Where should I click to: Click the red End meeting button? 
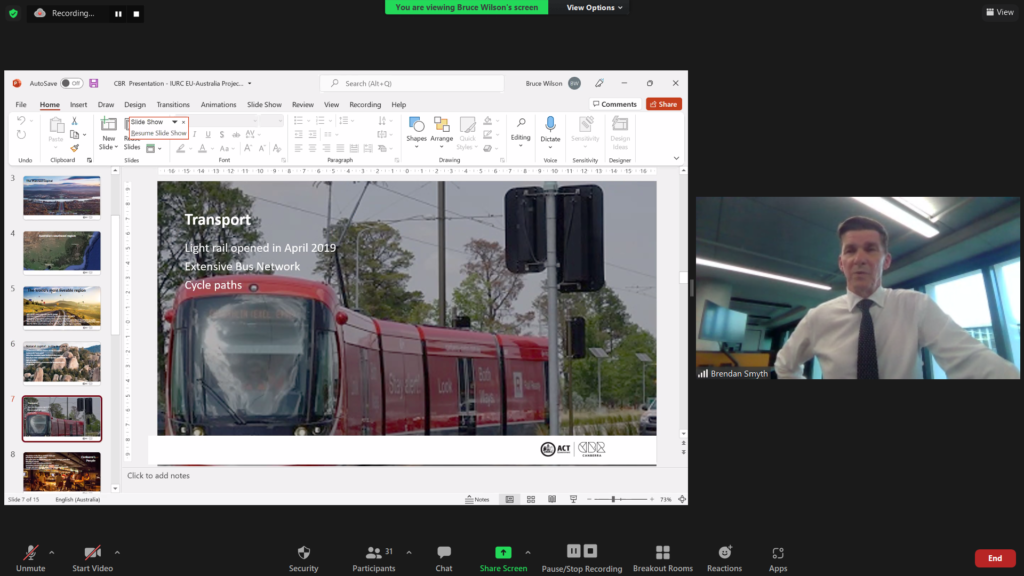[994, 558]
